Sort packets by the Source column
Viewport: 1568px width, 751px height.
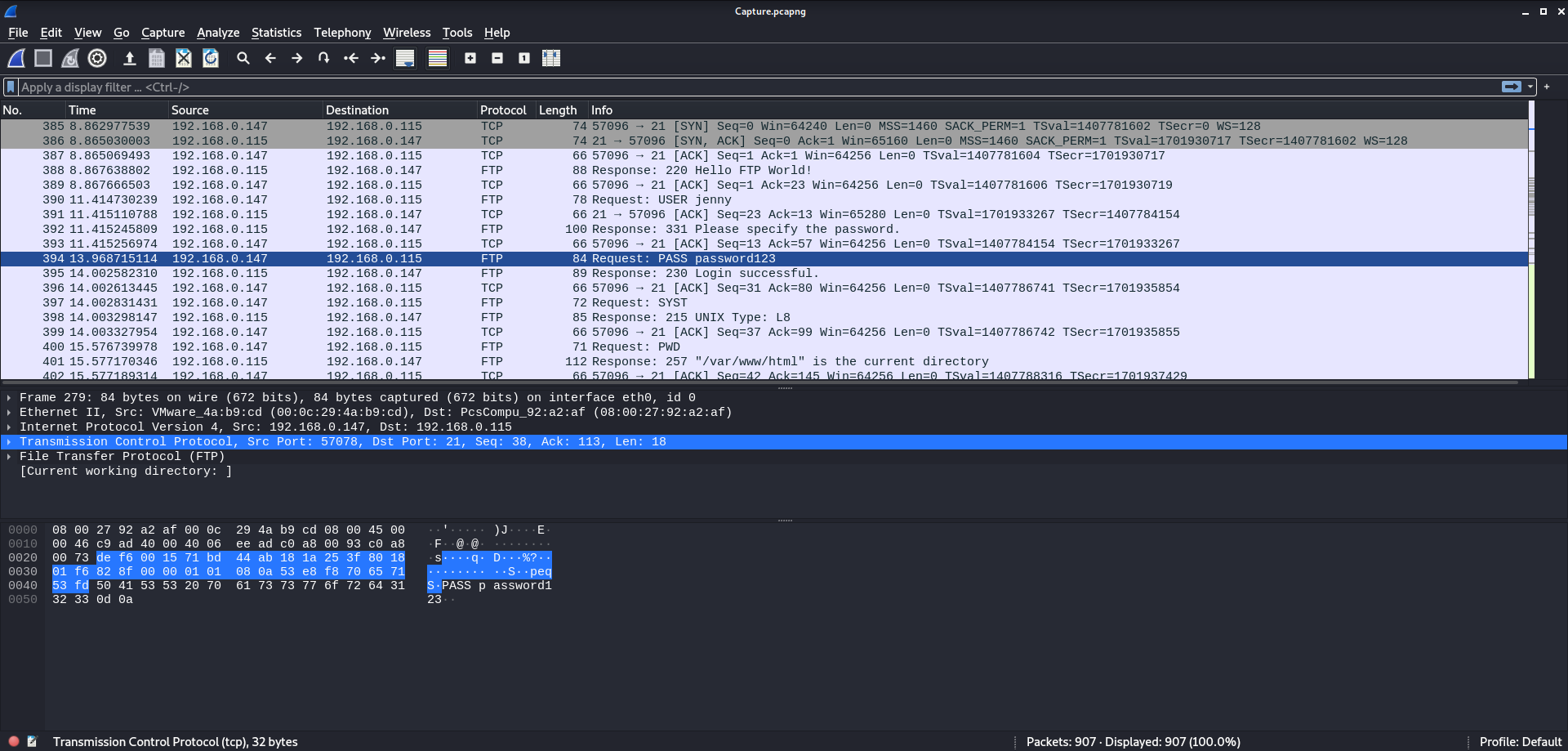pos(245,110)
